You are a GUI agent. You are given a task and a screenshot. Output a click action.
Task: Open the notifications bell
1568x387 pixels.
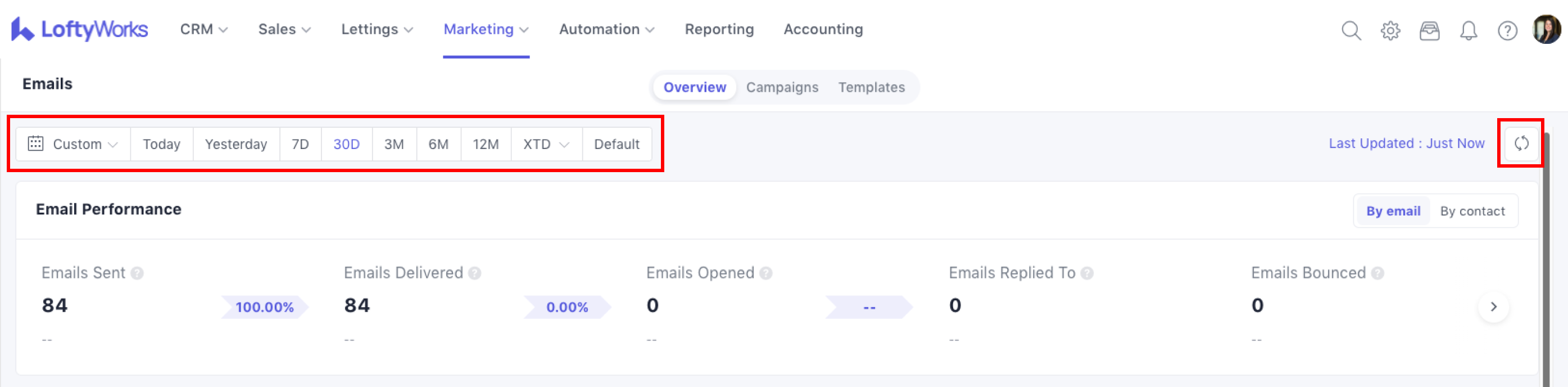(1468, 30)
